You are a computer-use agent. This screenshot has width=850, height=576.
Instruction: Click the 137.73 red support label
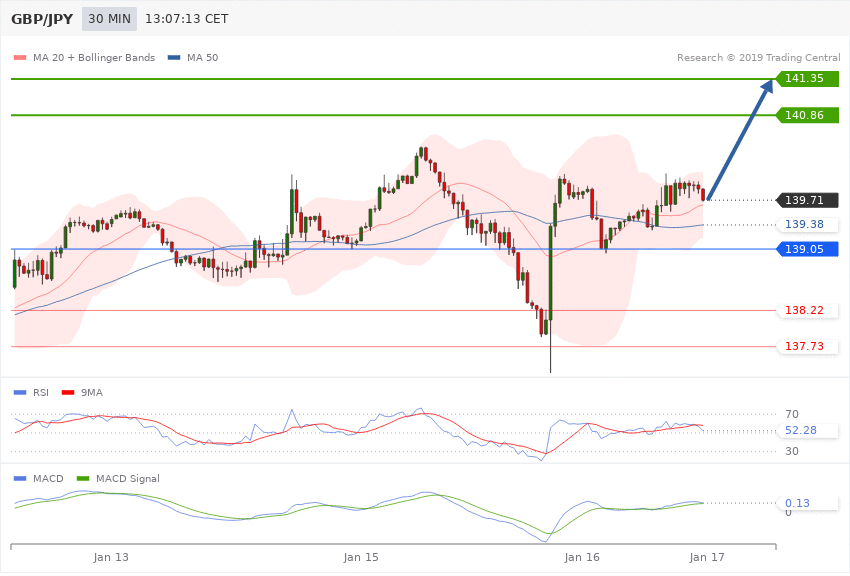[x=807, y=346]
